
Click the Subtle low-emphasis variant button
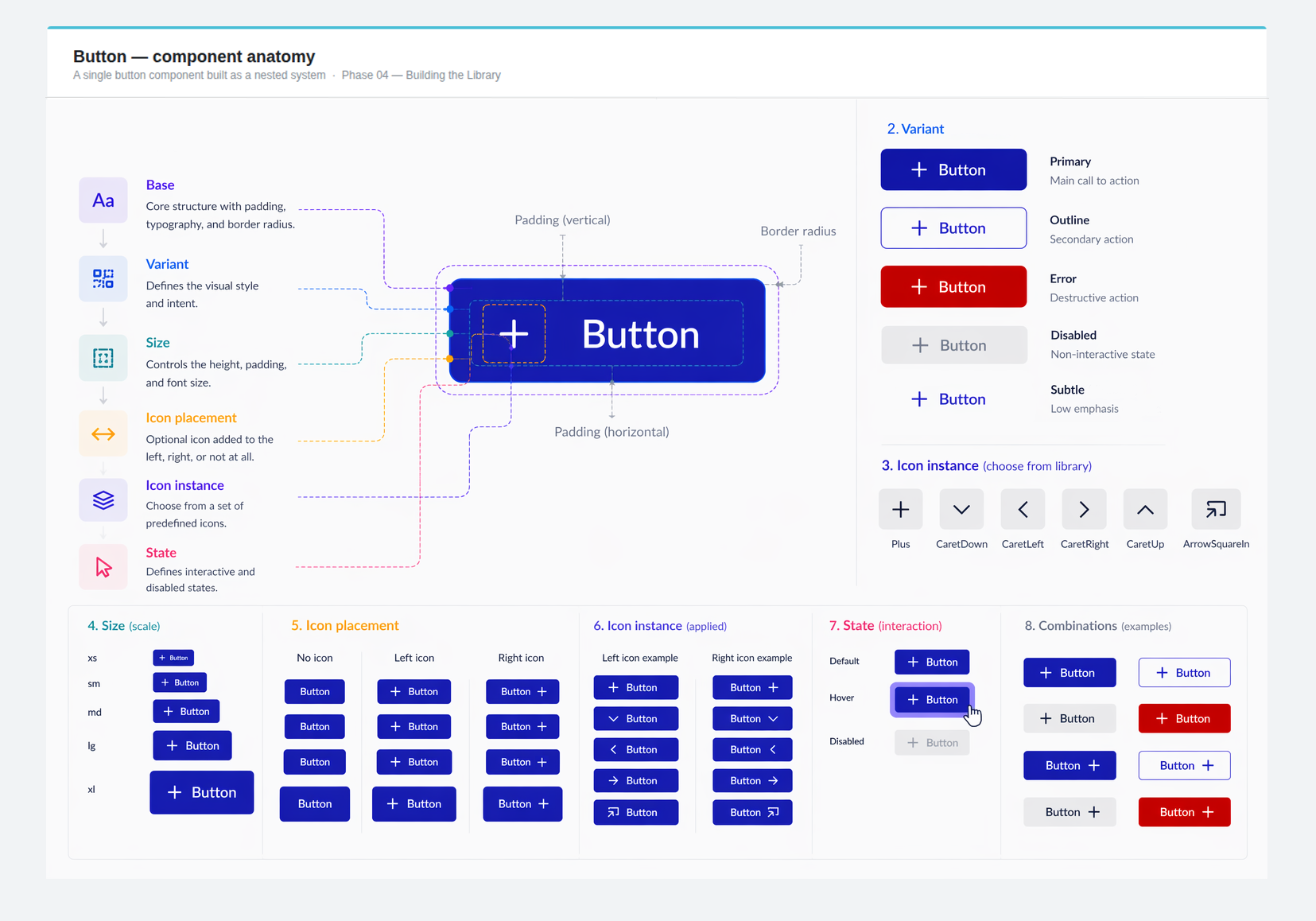(x=948, y=398)
